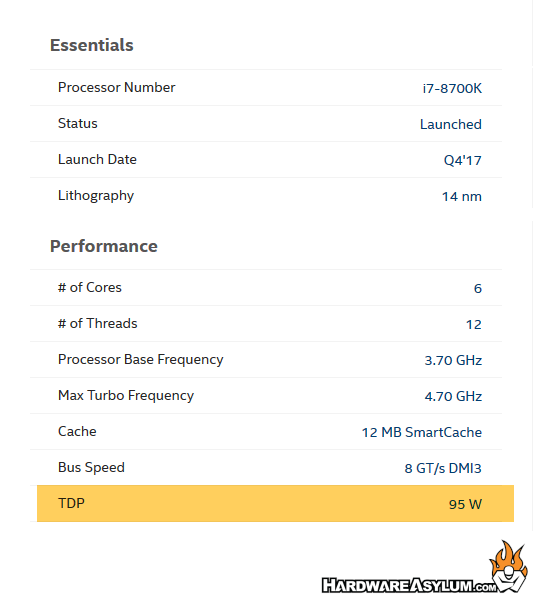
Task: Click the Bus Speed row label
Action: click(91, 468)
